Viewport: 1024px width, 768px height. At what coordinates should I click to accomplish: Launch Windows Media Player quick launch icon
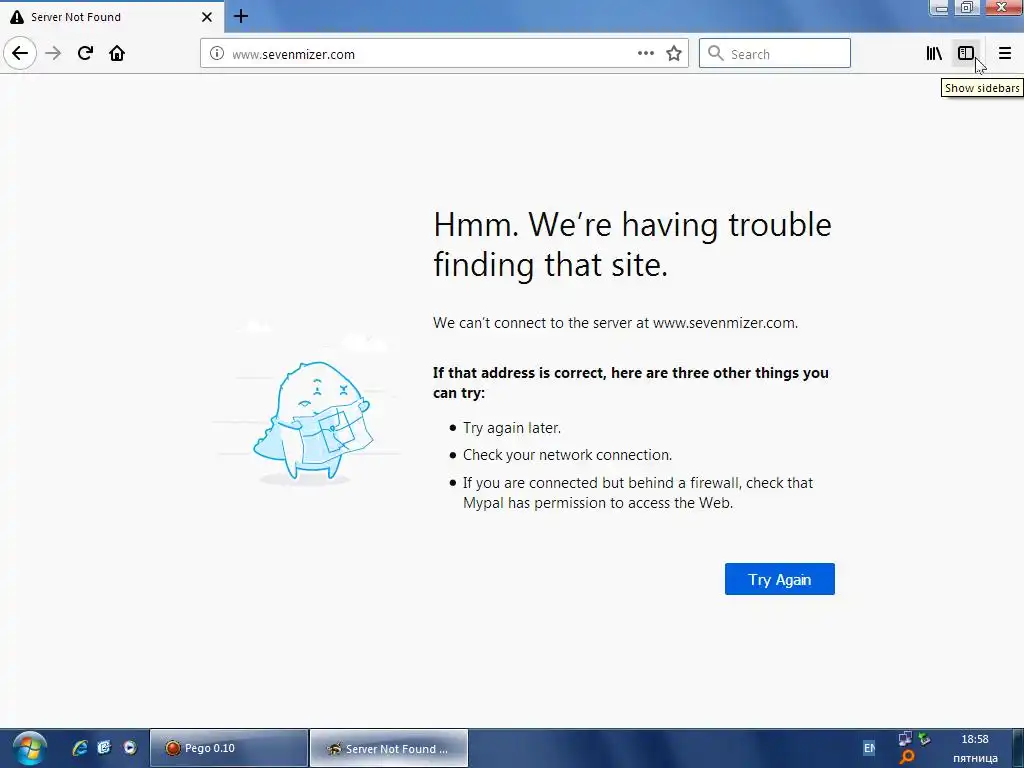click(x=129, y=748)
